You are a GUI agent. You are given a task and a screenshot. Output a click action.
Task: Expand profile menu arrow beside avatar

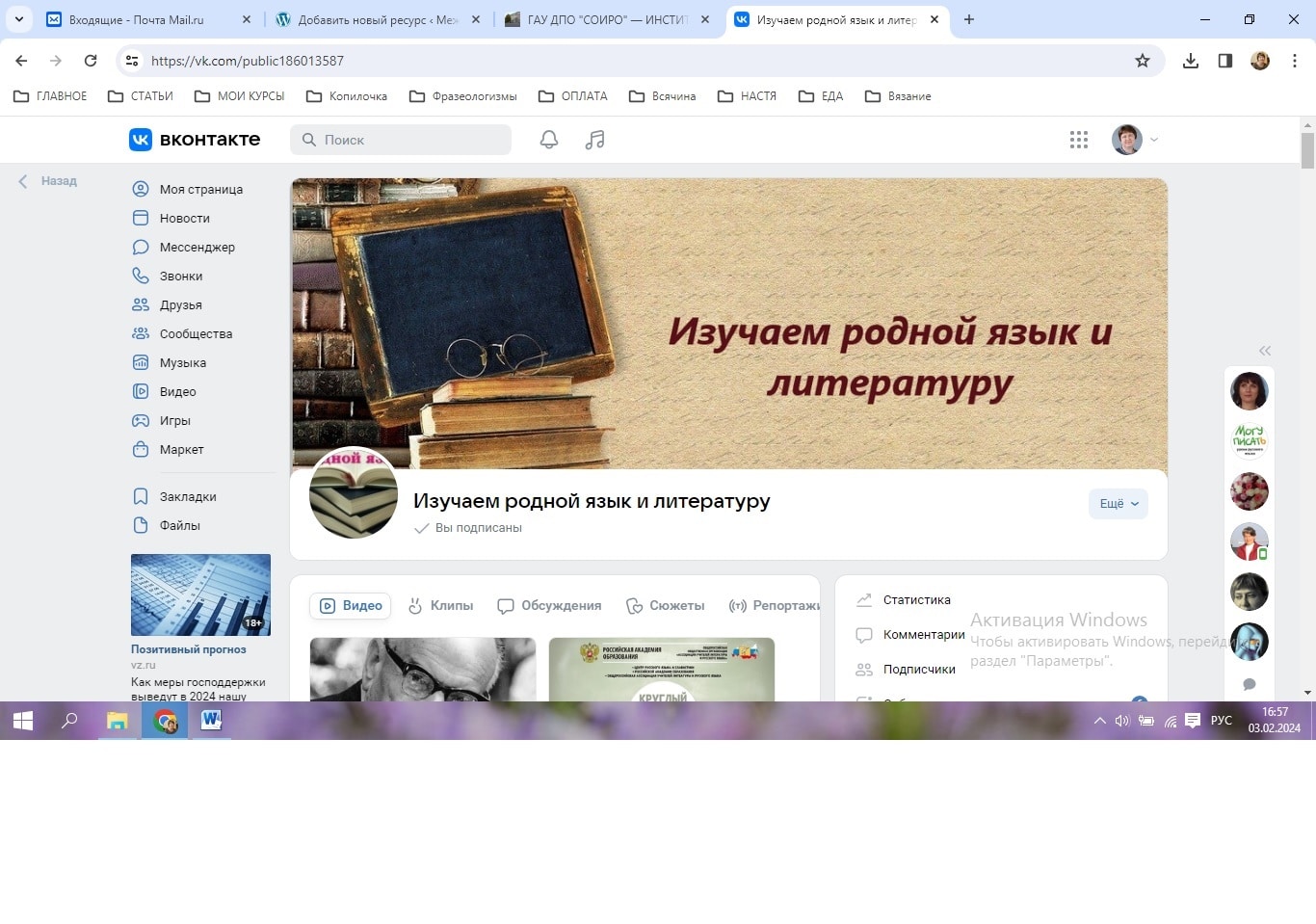point(1154,140)
